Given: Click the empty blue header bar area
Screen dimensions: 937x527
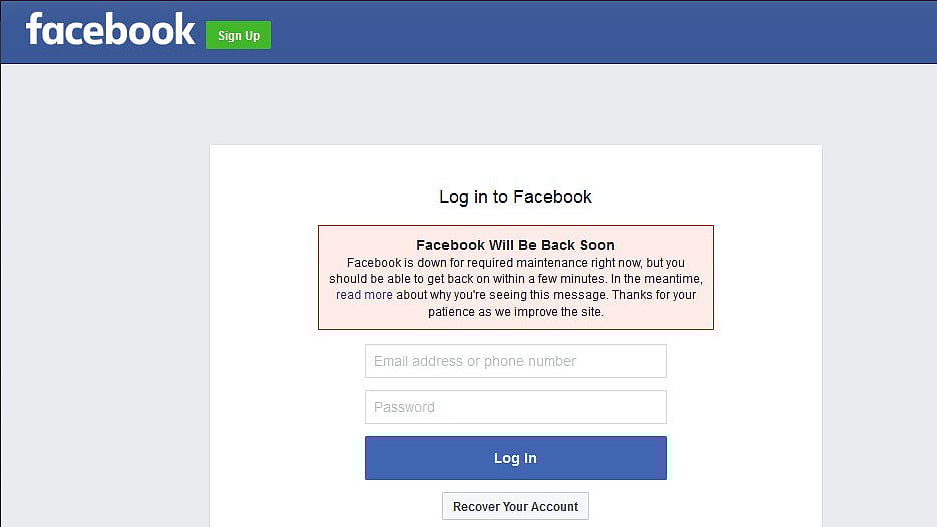Looking at the screenshot, I should point(598,32).
